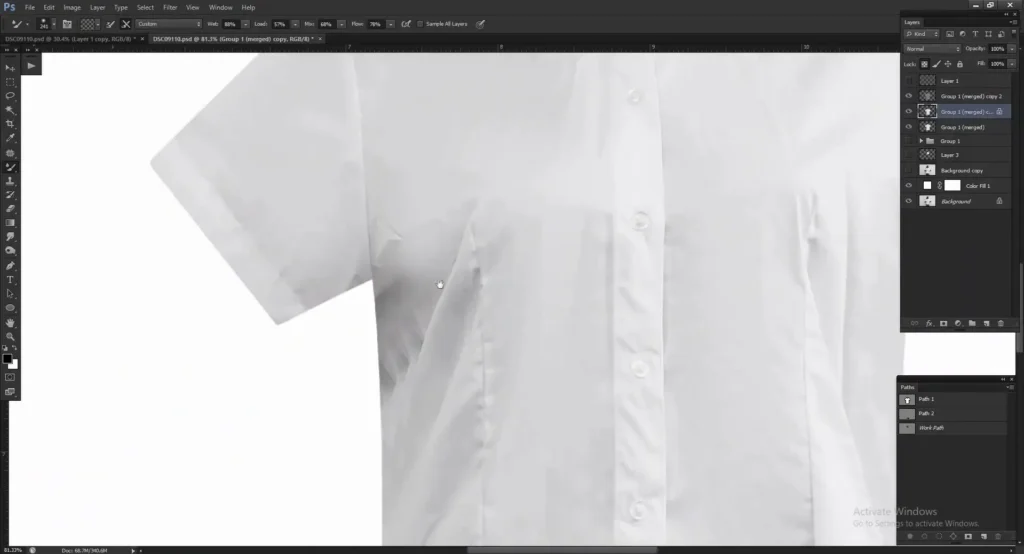Viewport: 1024px width, 554px height.
Task: Expand the Group 1 folder
Action: pyautogui.click(x=921, y=141)
